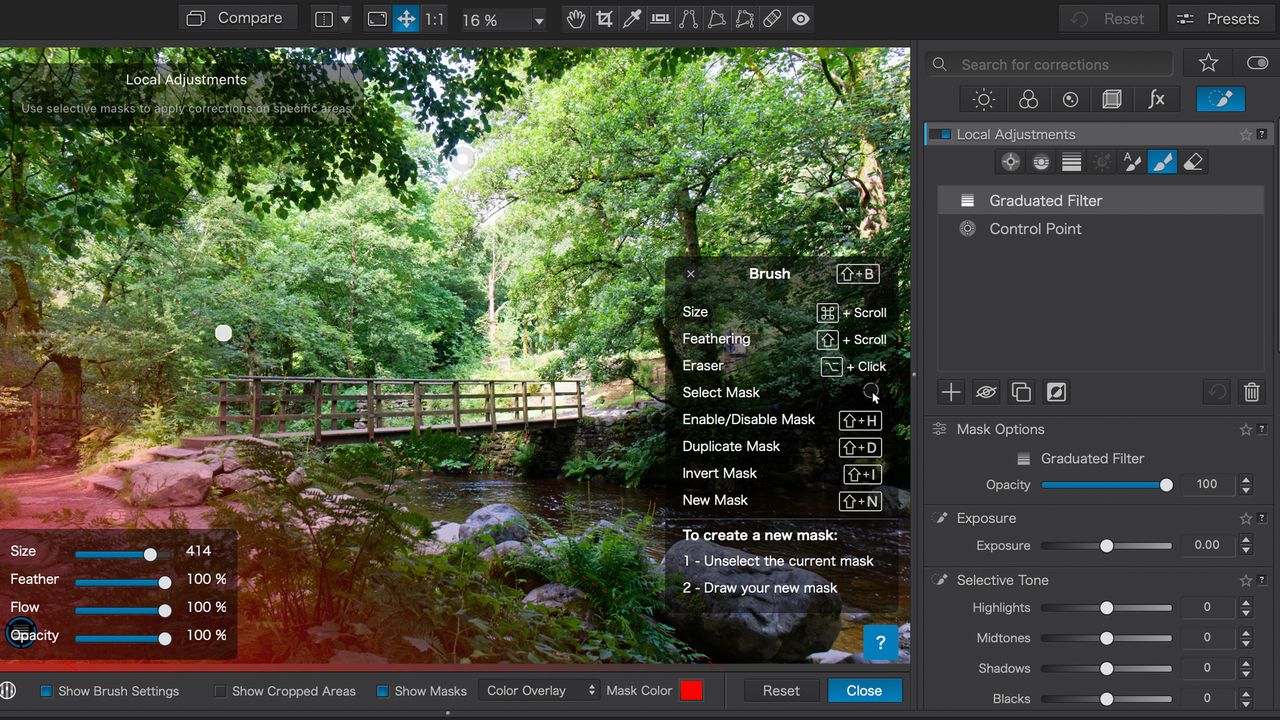Click the red-eye tool in toolbar
Viewport: 1280px width, 720px height.
pos(801,19)
